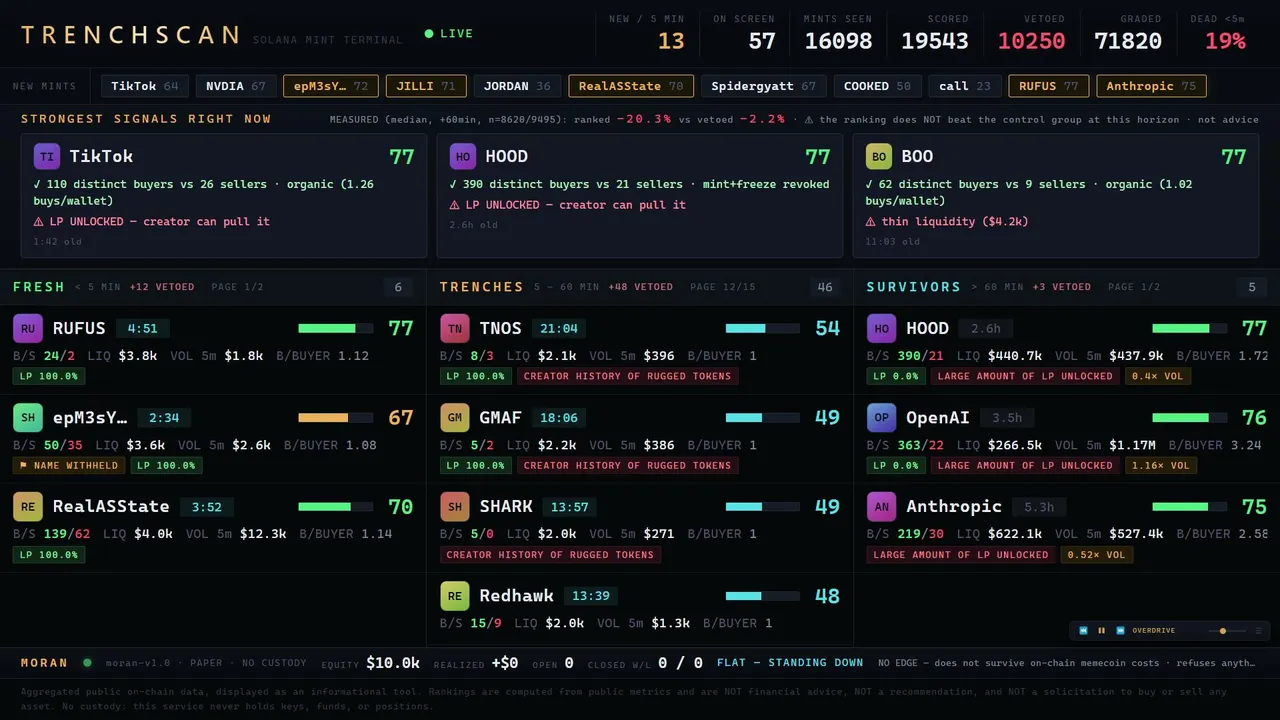Select the RUFUS 77 ticker chip

1049,86
